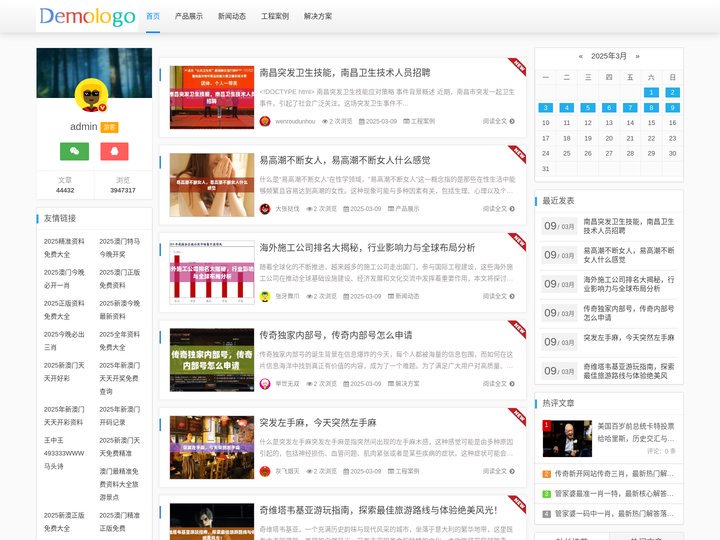This screenshot has height=540, width=720.
Task: Open recent post 突发左手麻 in sidebar
Action: [x=629, y=338]
